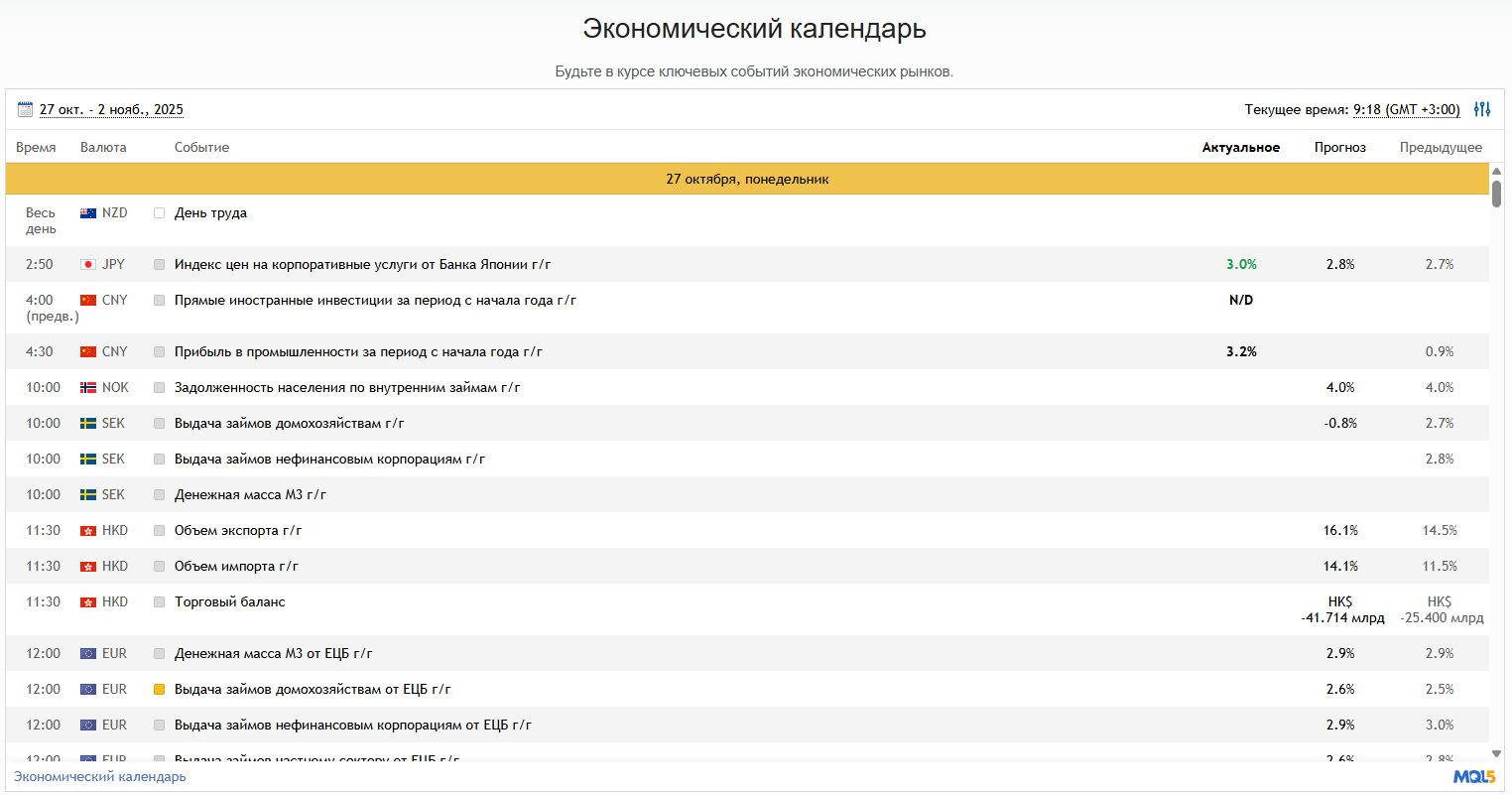Click the Norway flag next to NOK

click(88, 388)
